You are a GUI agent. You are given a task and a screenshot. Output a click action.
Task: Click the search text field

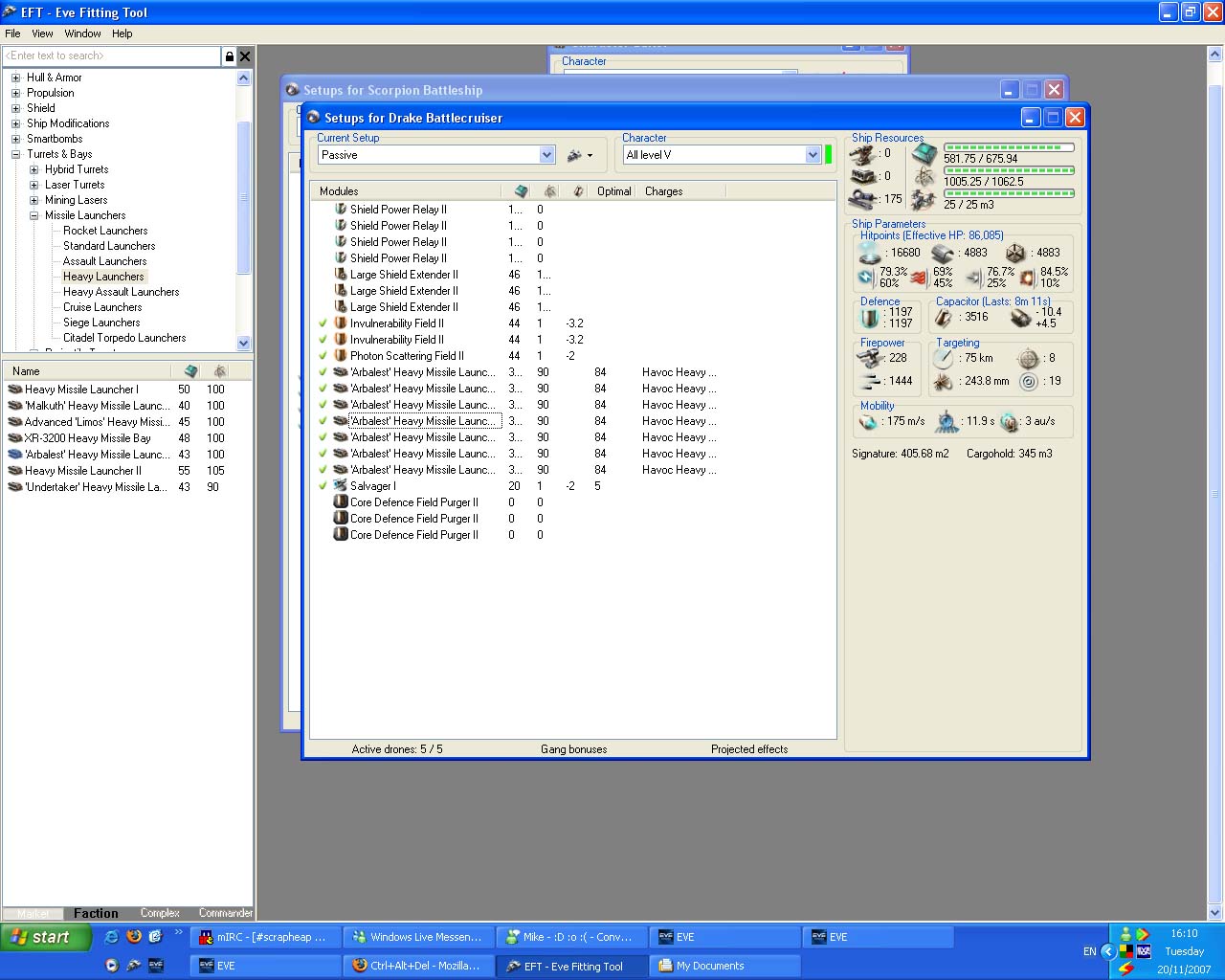coord(112,56)
